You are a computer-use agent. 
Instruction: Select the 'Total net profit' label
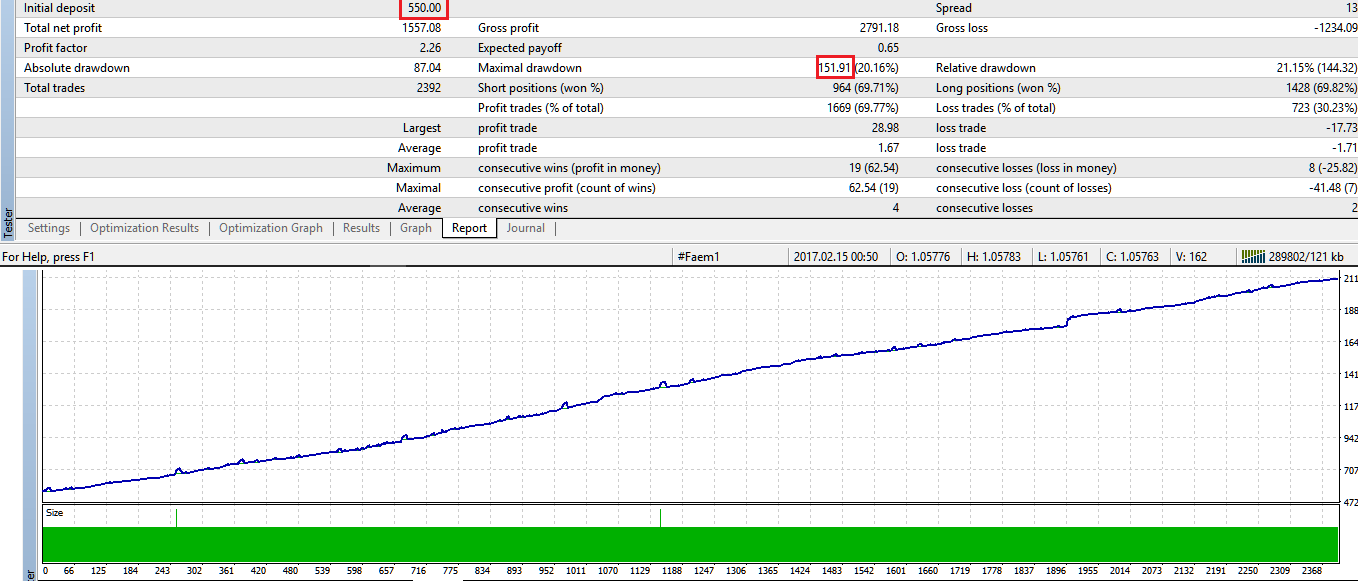(x=63, y=28)
